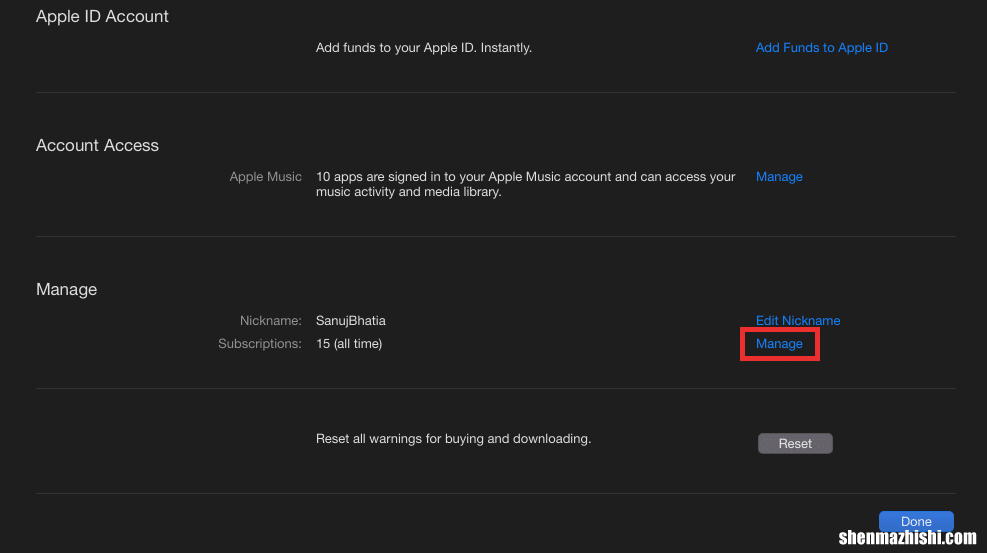Image resolution: width=987 pixels, height=553 pixels.
Task: Click the '10 apps are signed in' description
Action: 526,184
